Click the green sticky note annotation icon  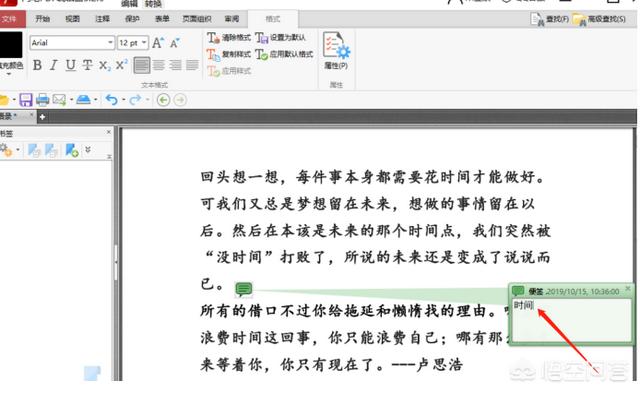pos(244,289)
